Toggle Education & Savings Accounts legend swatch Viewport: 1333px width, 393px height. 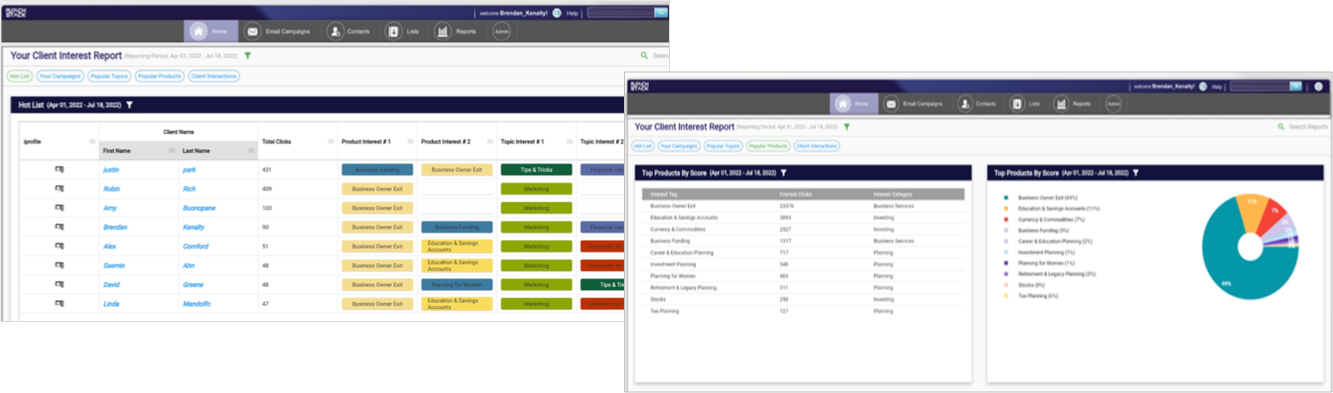[x=1005, y=208]
